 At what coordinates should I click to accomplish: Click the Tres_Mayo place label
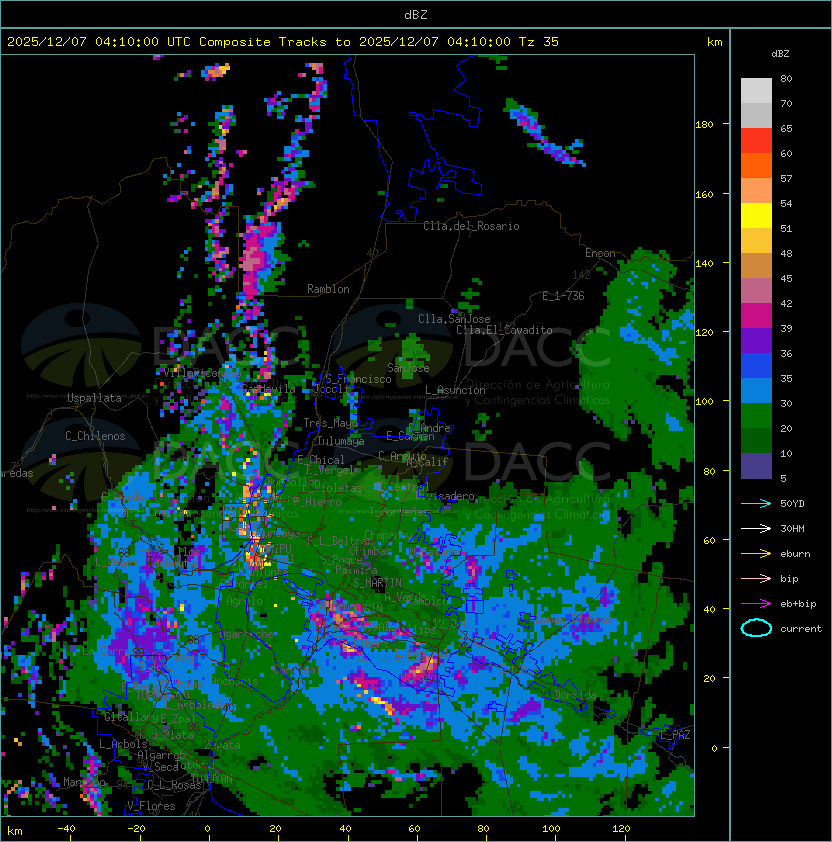pyautogui.click(x=330, y=423)
